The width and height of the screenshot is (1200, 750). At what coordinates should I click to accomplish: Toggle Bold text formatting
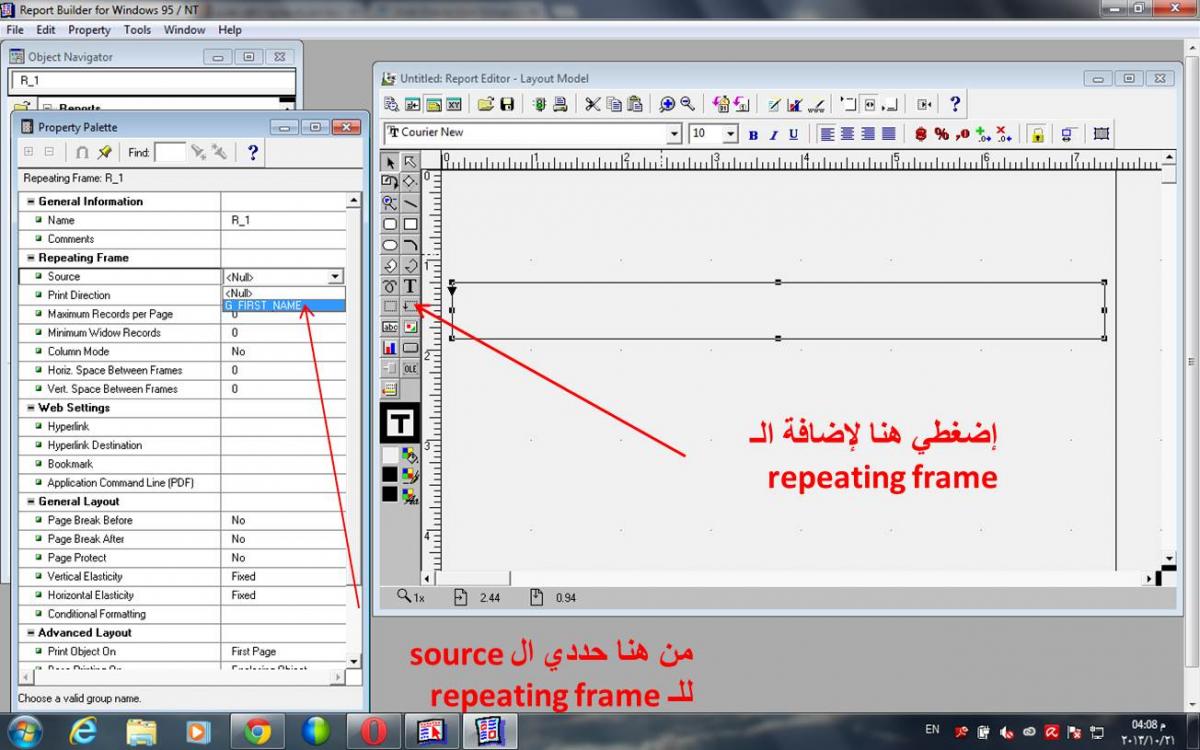tap(753, 134)
